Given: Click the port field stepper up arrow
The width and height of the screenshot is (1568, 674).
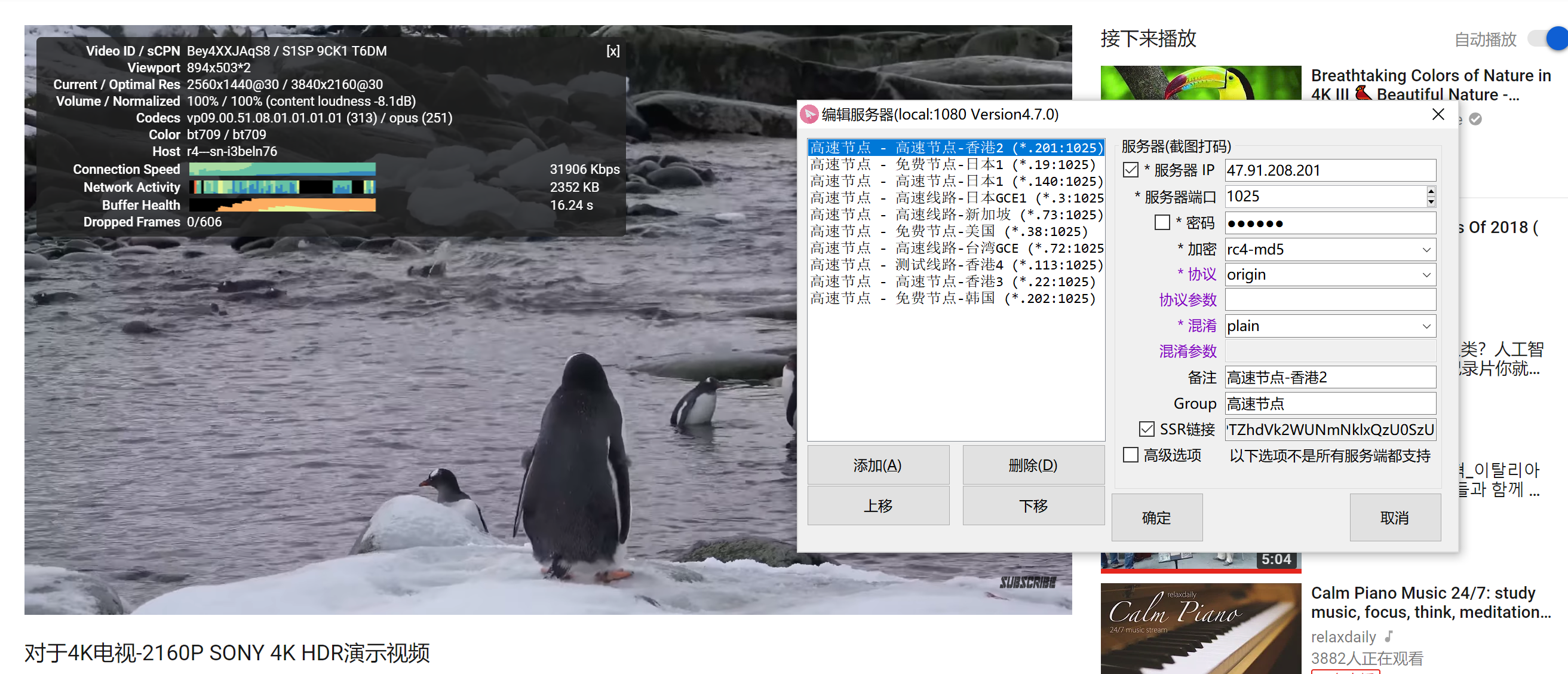Looking at the screenshot, I should click(x=1431, y=192).
